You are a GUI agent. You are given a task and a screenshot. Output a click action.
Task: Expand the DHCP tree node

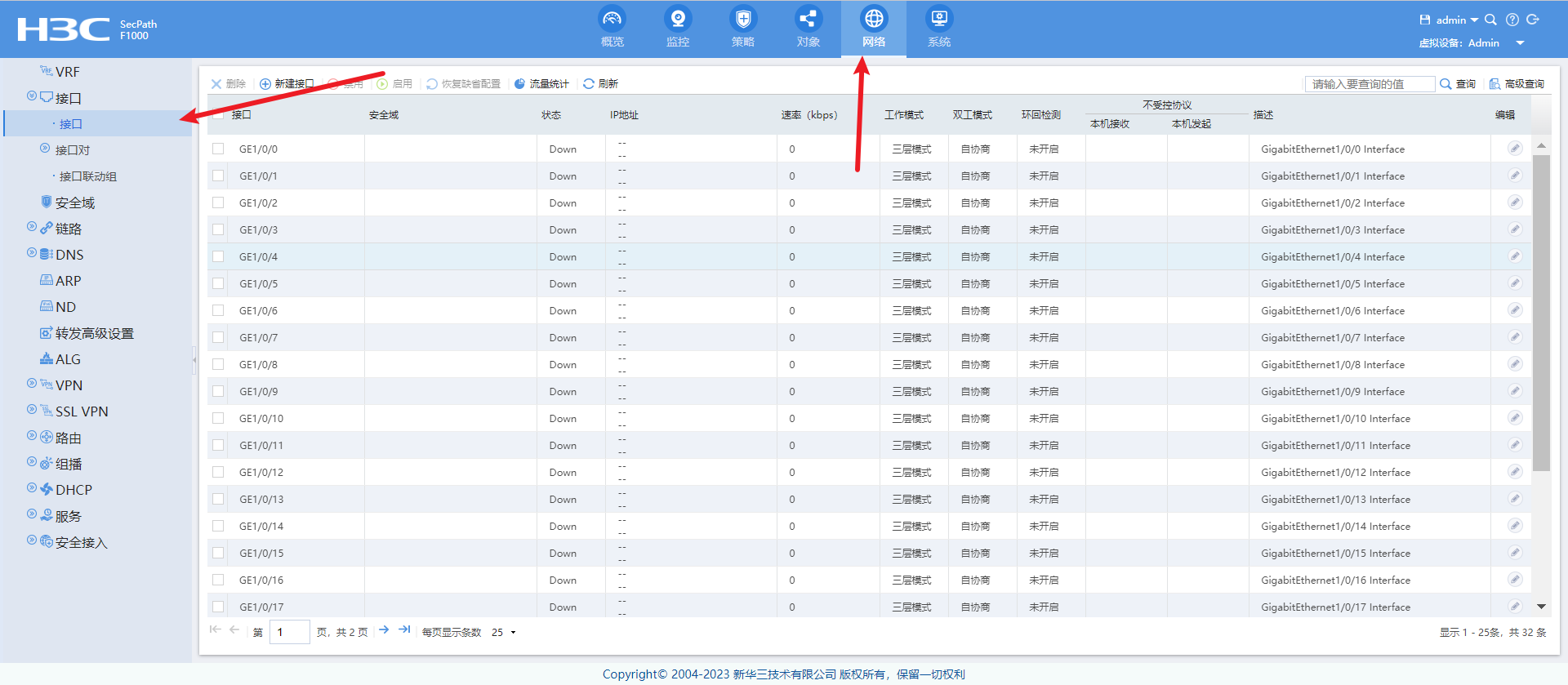(32, 488)
